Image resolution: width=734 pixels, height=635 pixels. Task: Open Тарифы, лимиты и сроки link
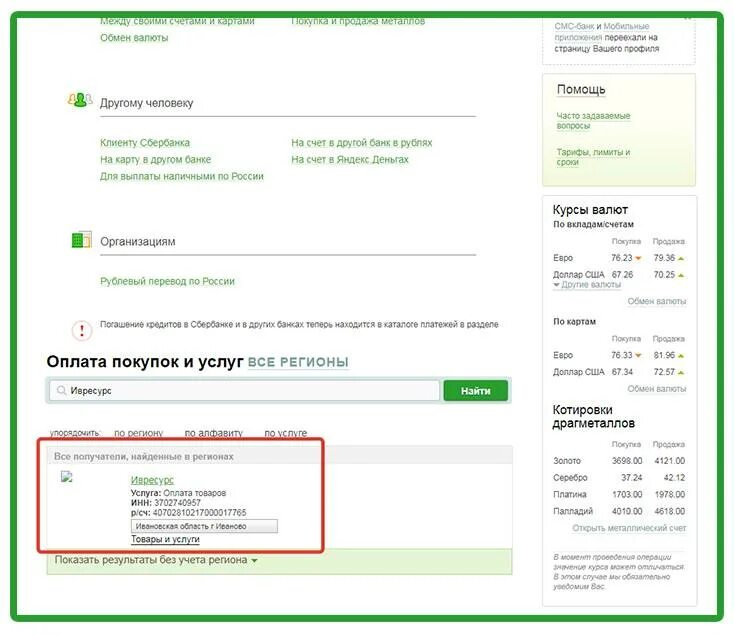[x=593, y=157]
